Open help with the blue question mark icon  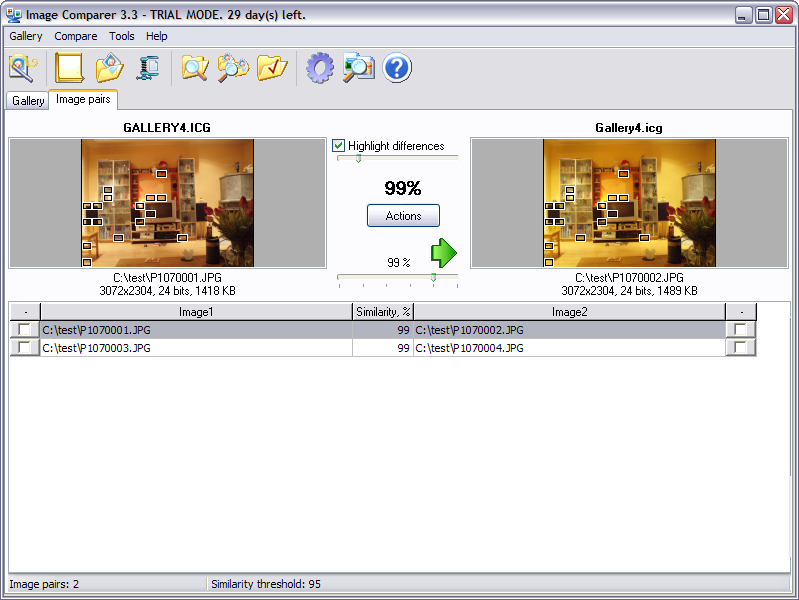tap(397, 68)
